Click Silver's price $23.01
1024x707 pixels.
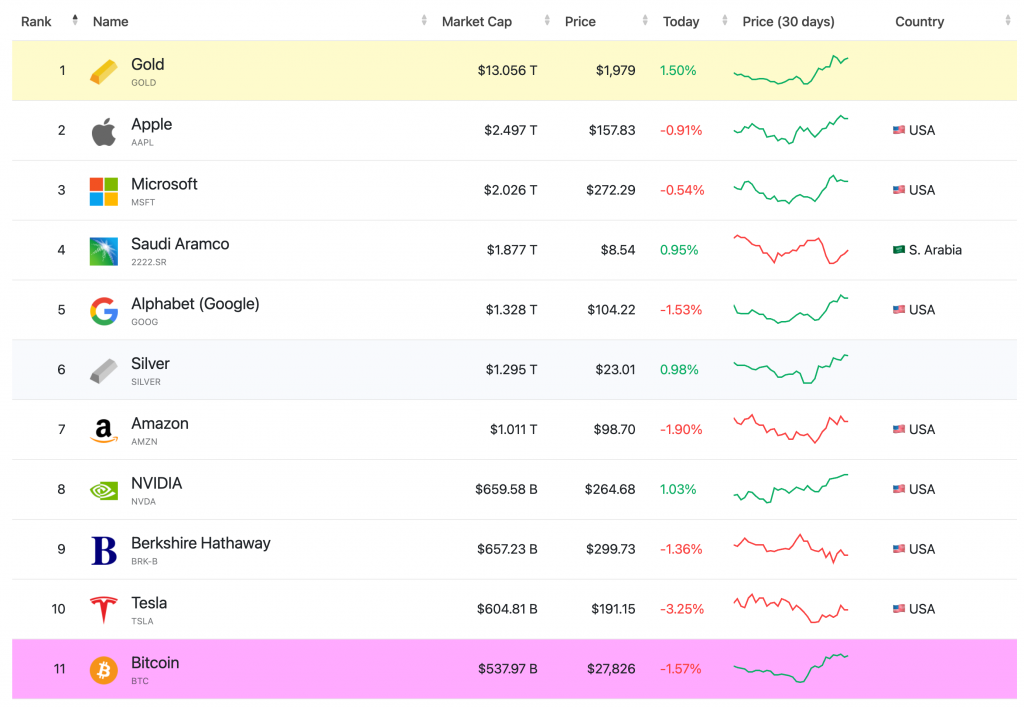click(615, 369)
